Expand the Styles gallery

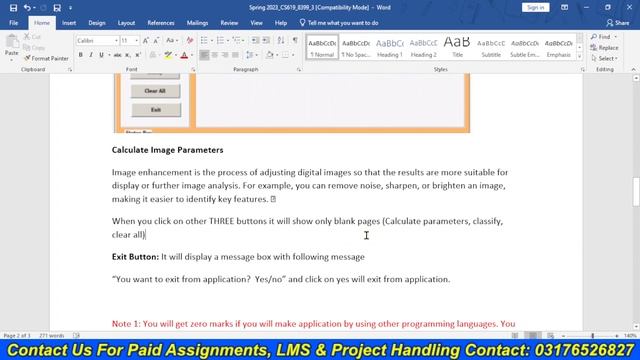(580, 56)
